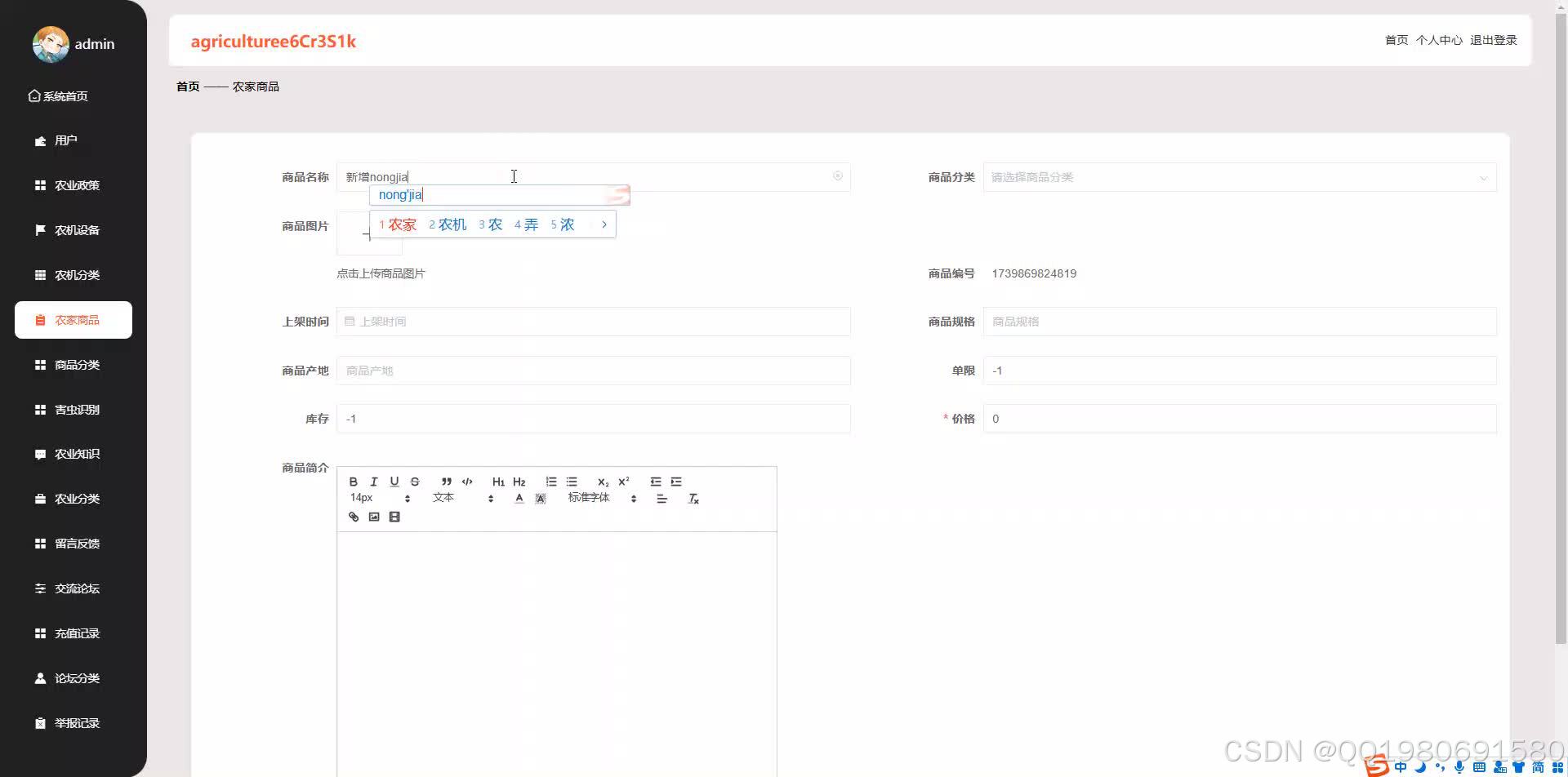Choose IME candidate 浓
The image size is (1568, 777).
(563, 224)
